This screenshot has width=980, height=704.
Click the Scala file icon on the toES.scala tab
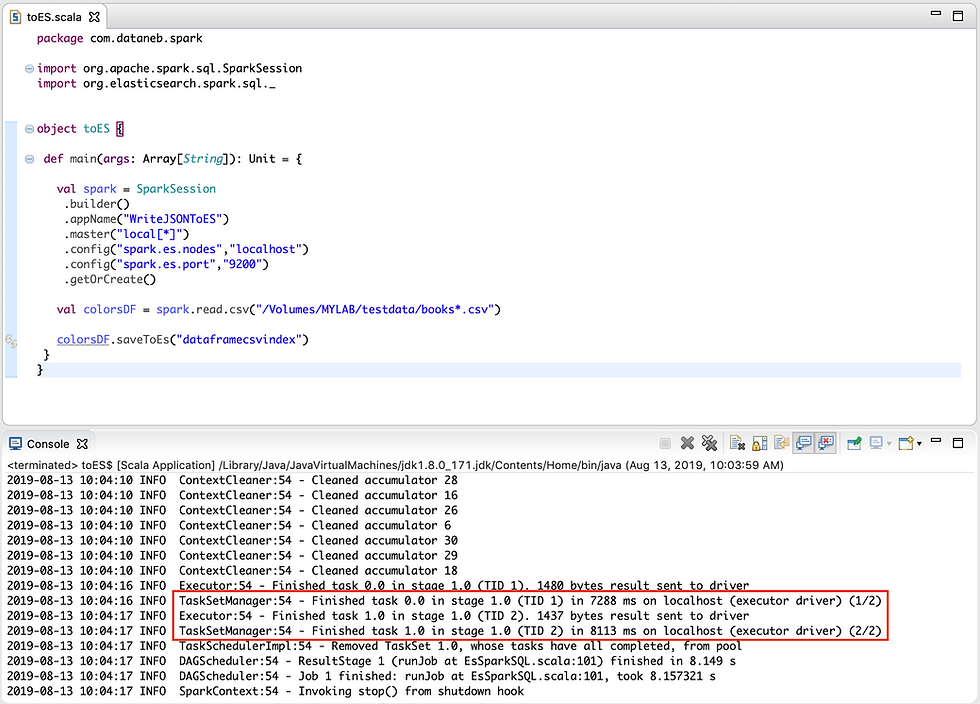tap(16, 17)
